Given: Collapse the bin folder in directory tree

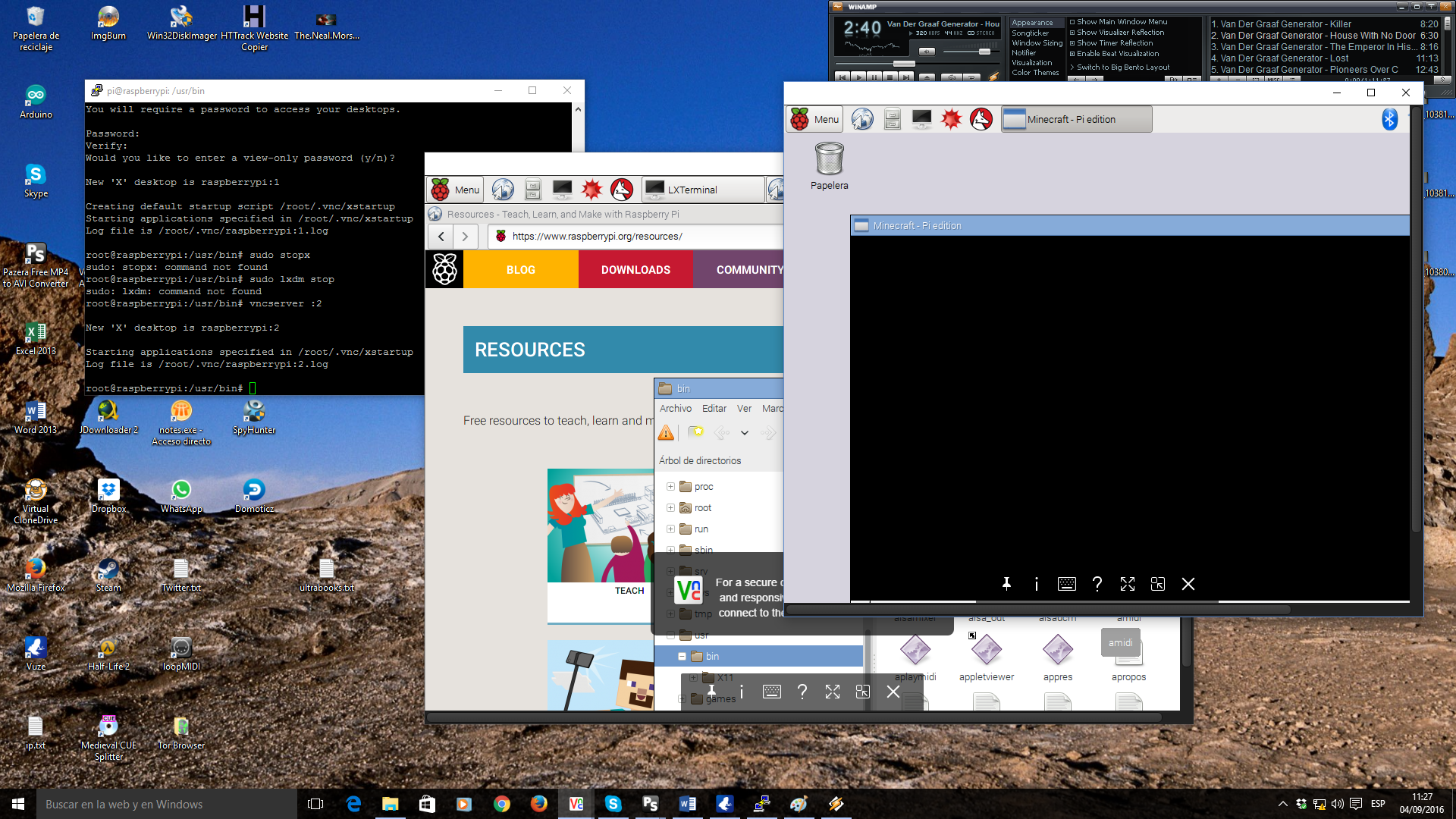Looking at the screenshot, I should pos(682,657).
